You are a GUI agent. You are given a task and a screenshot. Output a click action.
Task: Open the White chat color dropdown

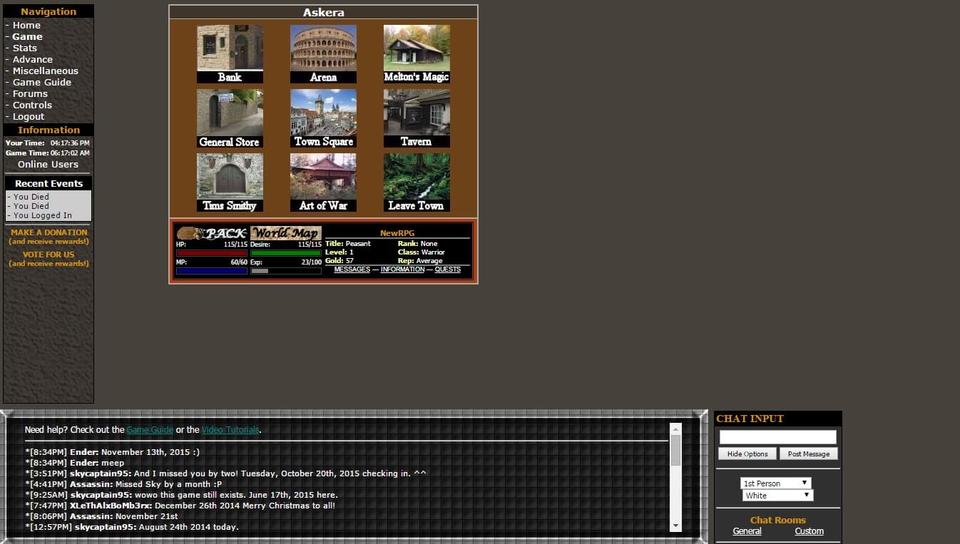click(778, 495)
